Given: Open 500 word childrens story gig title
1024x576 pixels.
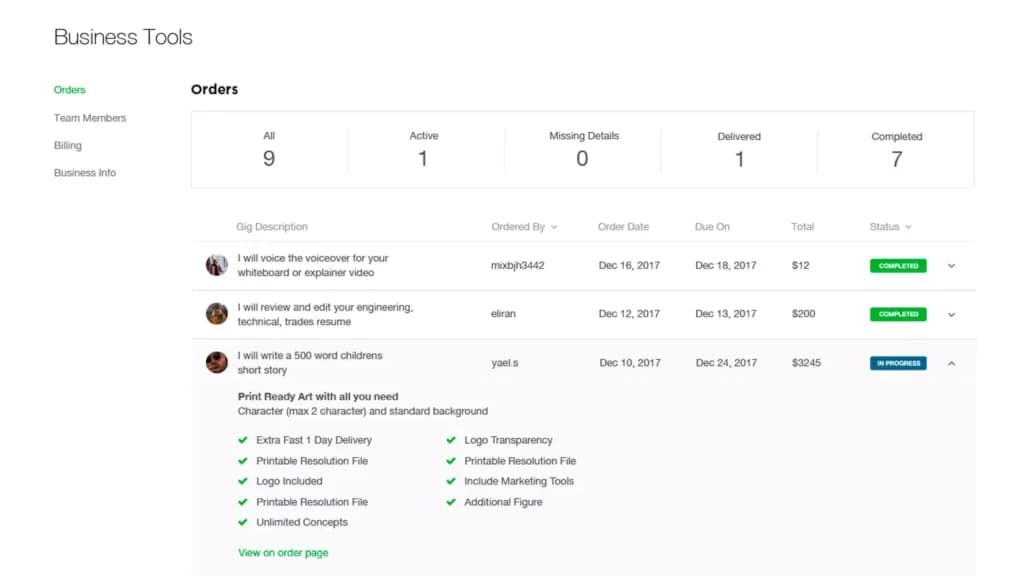Looking at the screenshot, I should (310, 363).
